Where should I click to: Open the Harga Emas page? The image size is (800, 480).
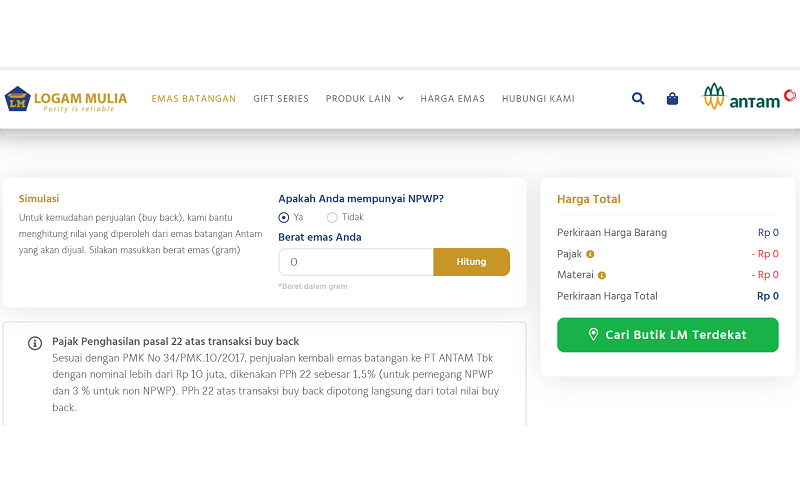452,99
